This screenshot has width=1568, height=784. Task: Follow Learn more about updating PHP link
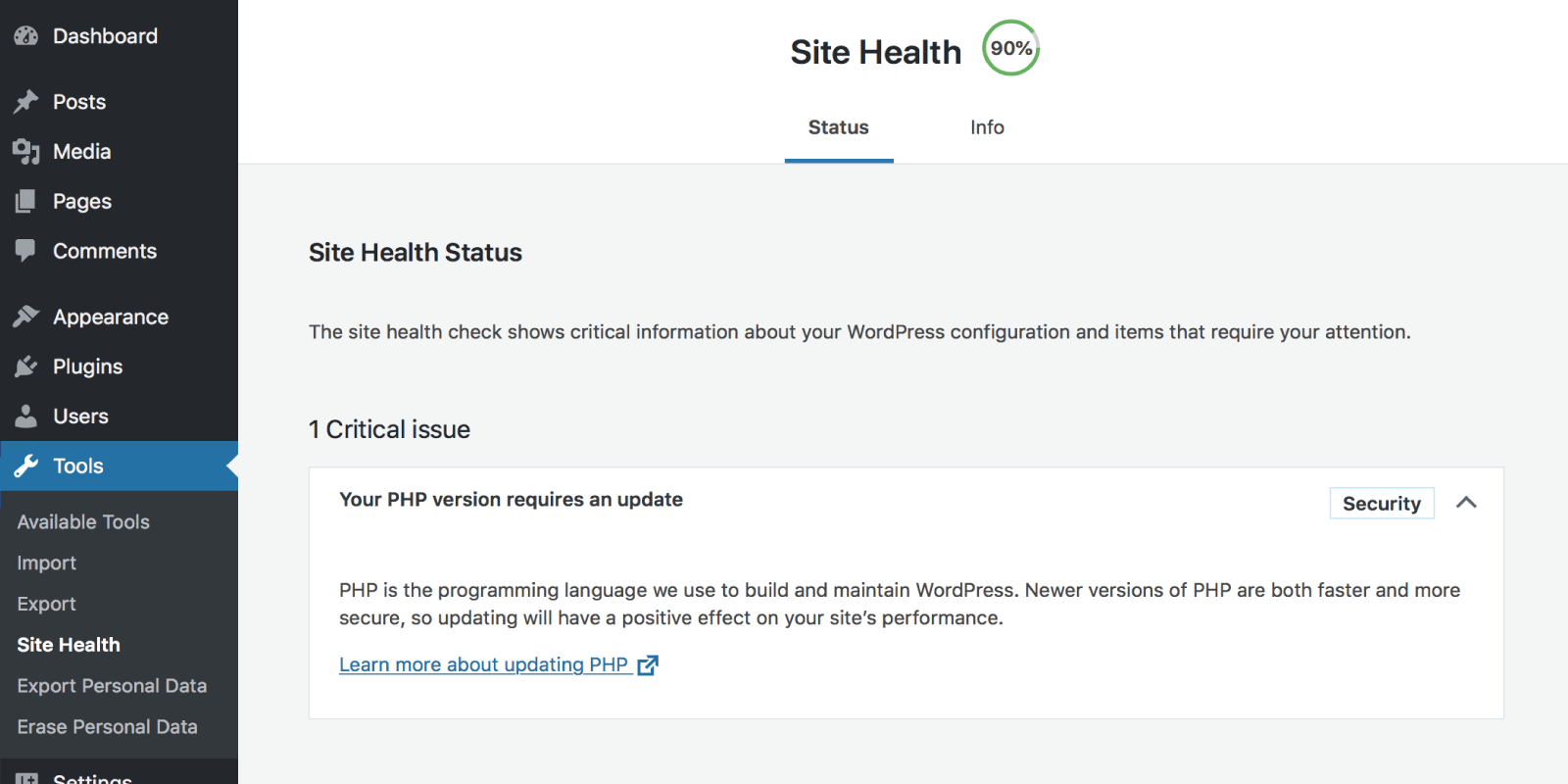(483, 664)
